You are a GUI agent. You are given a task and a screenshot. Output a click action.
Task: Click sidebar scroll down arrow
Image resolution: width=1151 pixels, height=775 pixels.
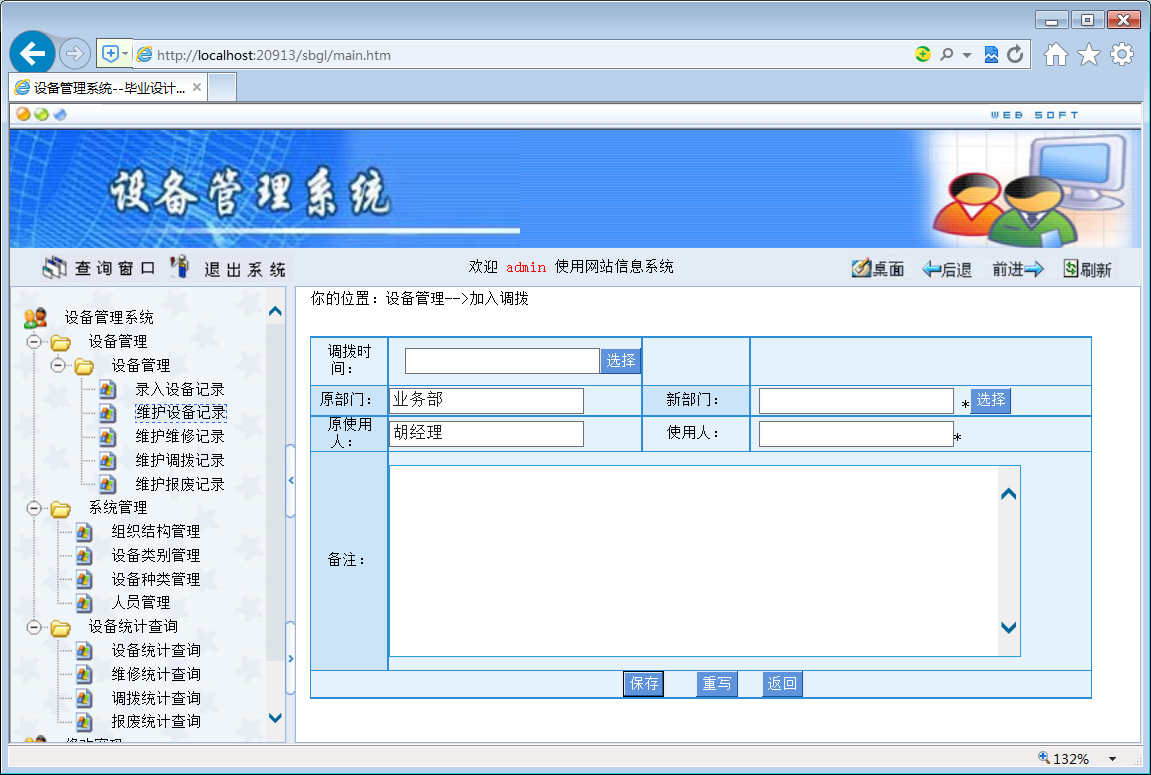tap(275, 718)
